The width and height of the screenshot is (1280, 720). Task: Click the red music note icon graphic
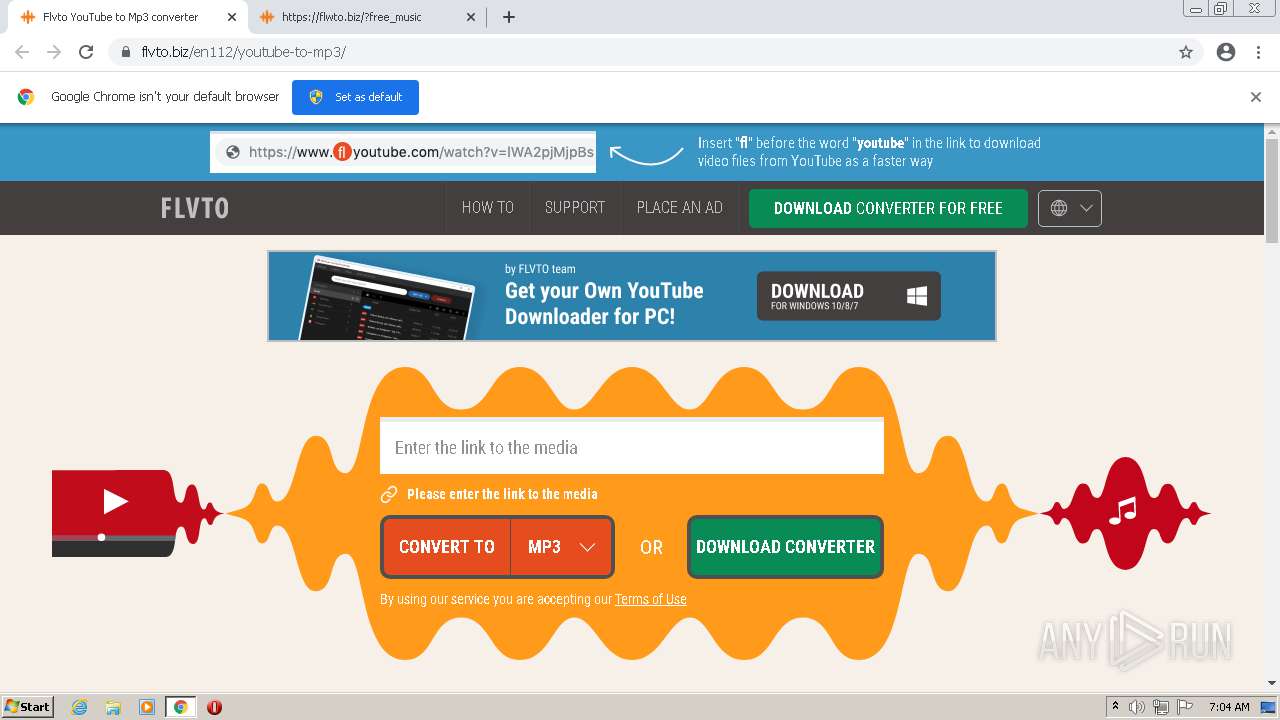pyautogui.click(x=1124, y=511)
